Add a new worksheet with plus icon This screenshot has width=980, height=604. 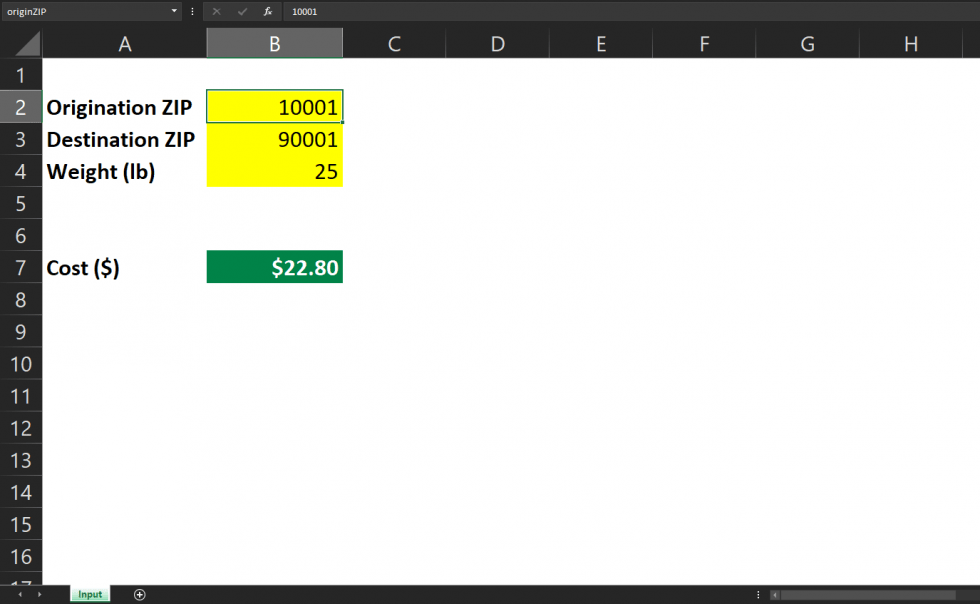pos(139,594)
